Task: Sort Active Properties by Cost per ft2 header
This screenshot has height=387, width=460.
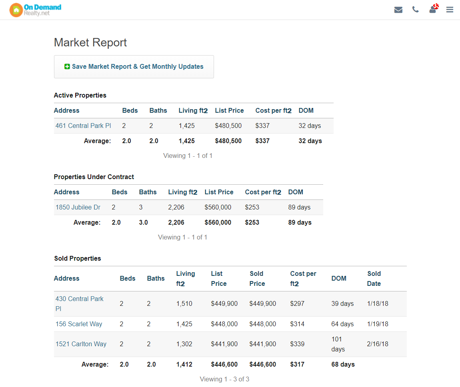Action: tap(273, 111)
